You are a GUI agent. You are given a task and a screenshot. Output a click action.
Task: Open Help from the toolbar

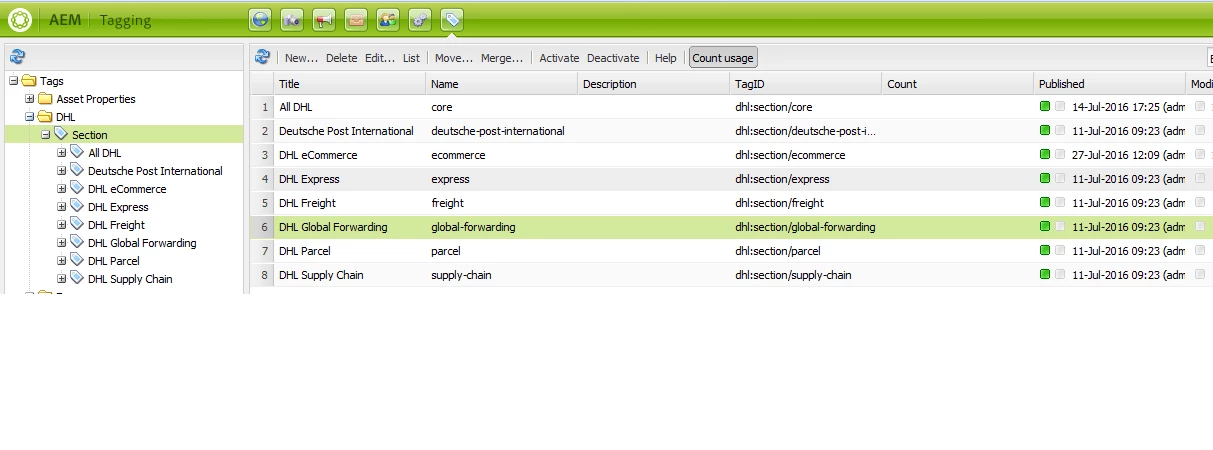[666, 58]
